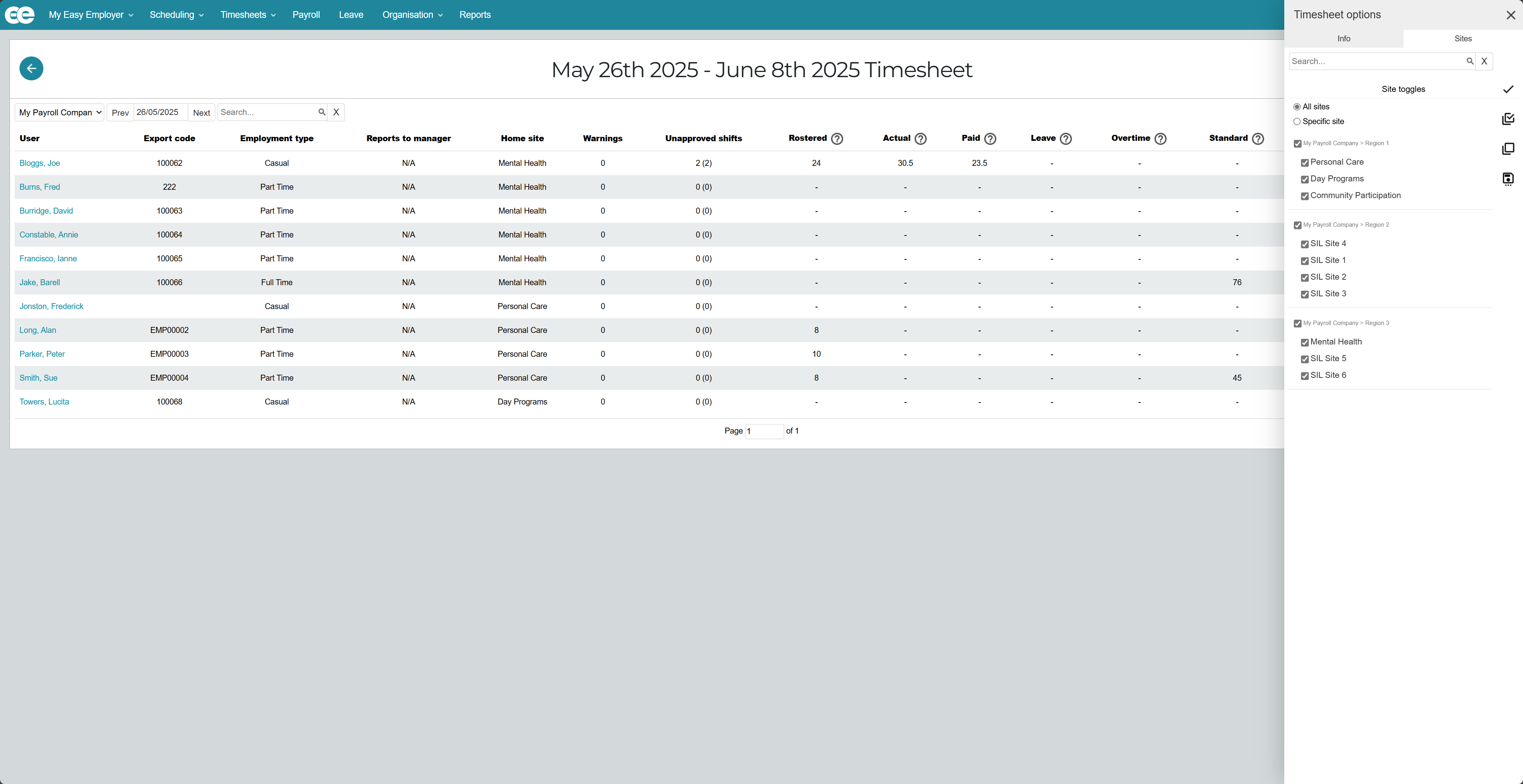The width and height of the screenshot is (1523, 784).
Task: Click the deselect-all sites icon
Action: (x=1508, y=148)
